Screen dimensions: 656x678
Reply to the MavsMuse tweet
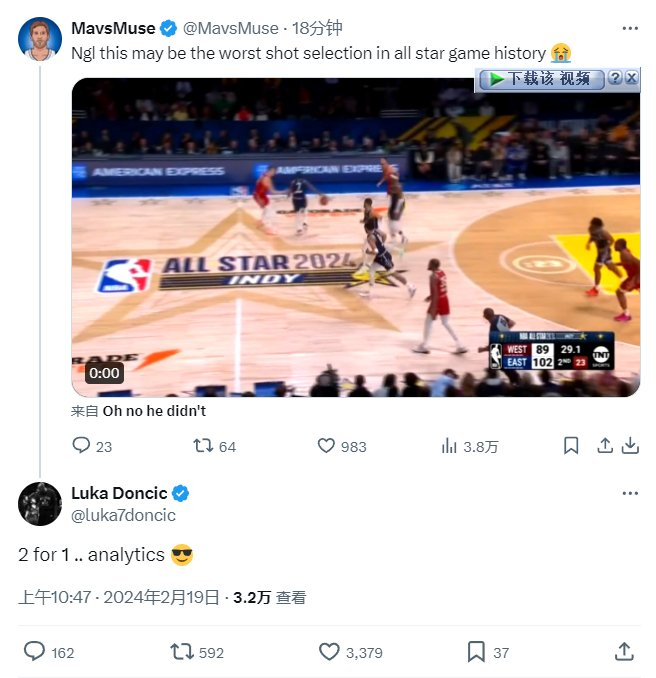click(x=82, y=446)
